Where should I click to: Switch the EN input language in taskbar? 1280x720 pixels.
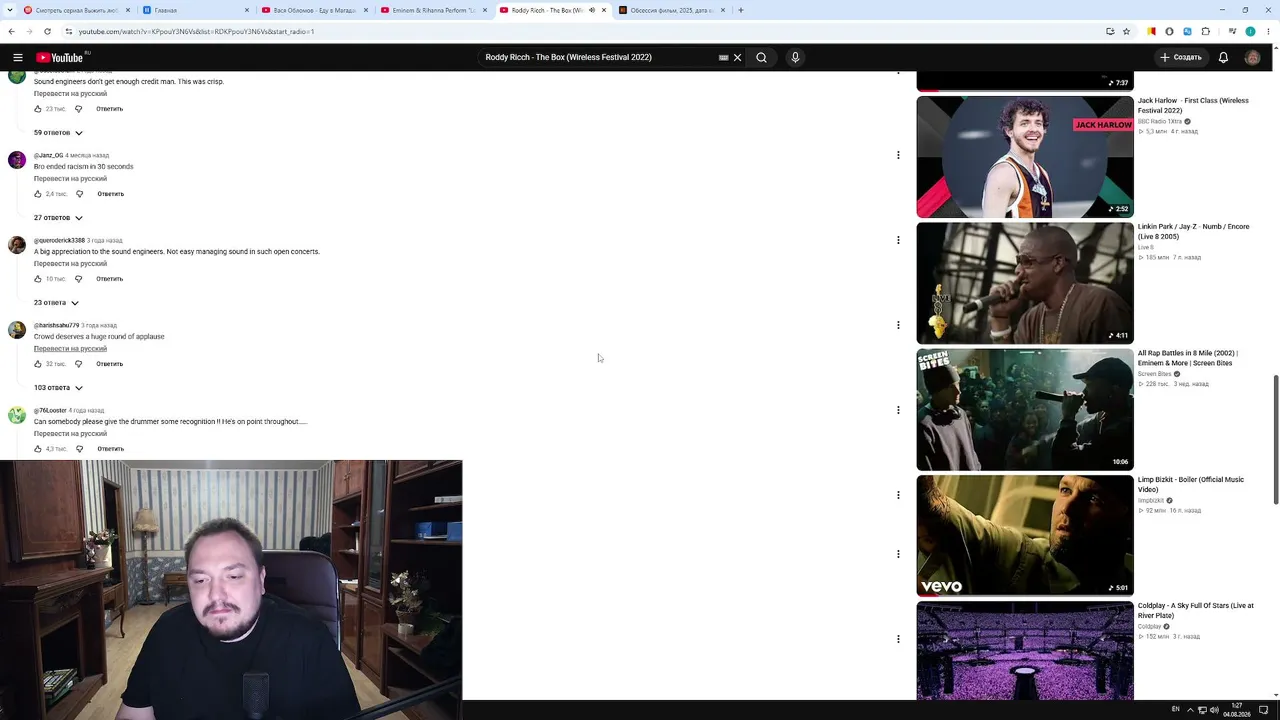point(1176,710)
